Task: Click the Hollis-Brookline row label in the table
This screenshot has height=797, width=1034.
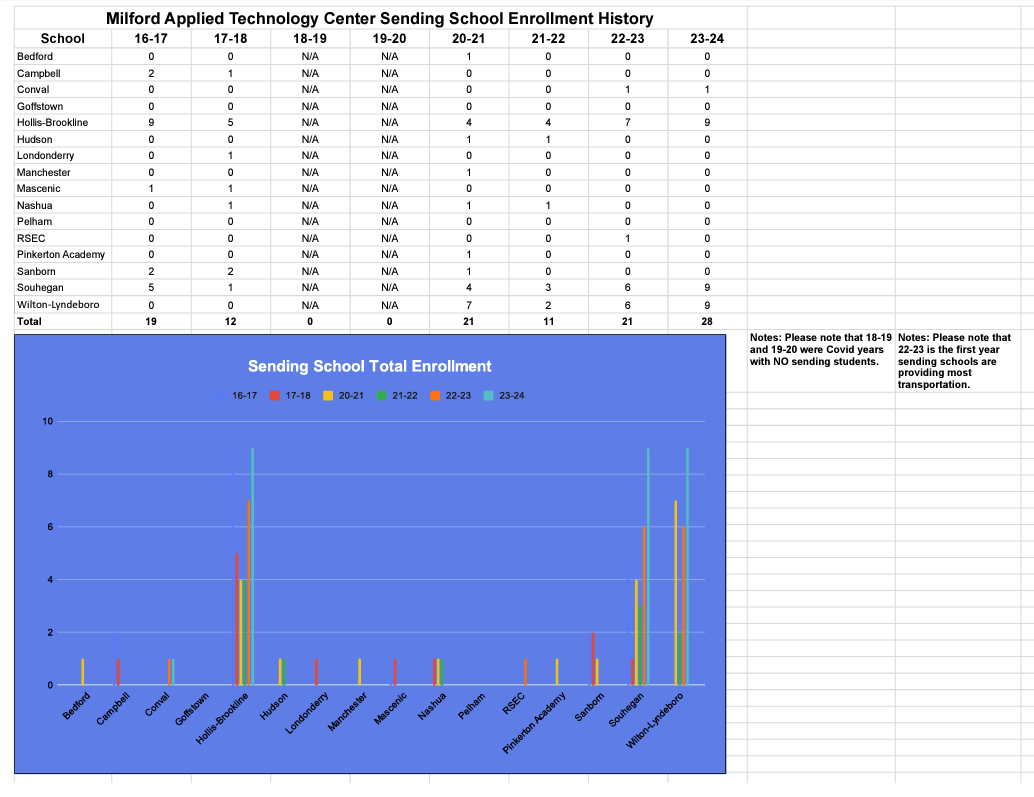Action: 53,123
